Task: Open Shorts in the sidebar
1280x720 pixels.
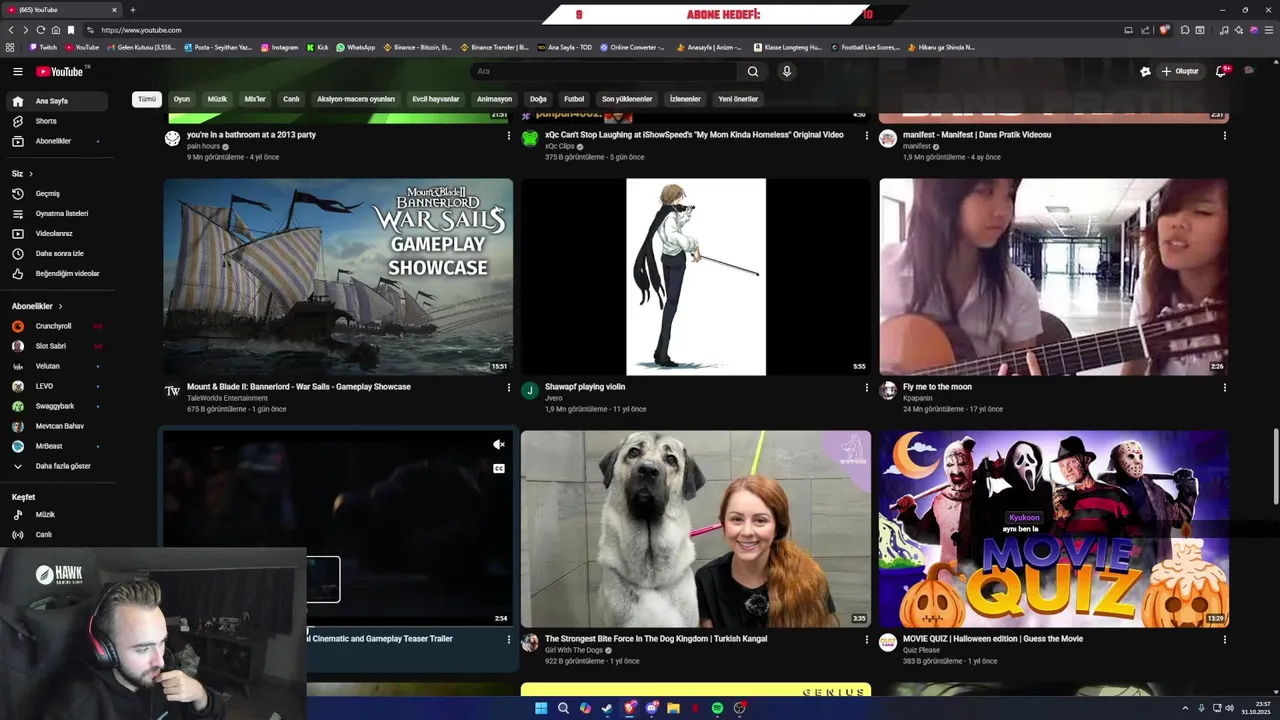Action: click(59, 121)
